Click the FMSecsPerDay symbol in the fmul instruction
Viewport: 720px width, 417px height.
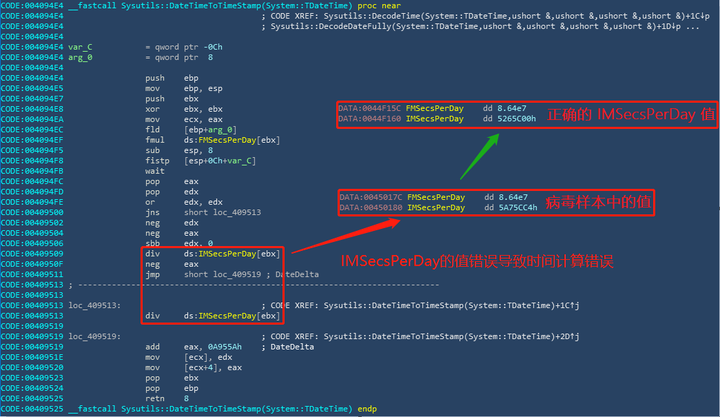tap(227, 140)
